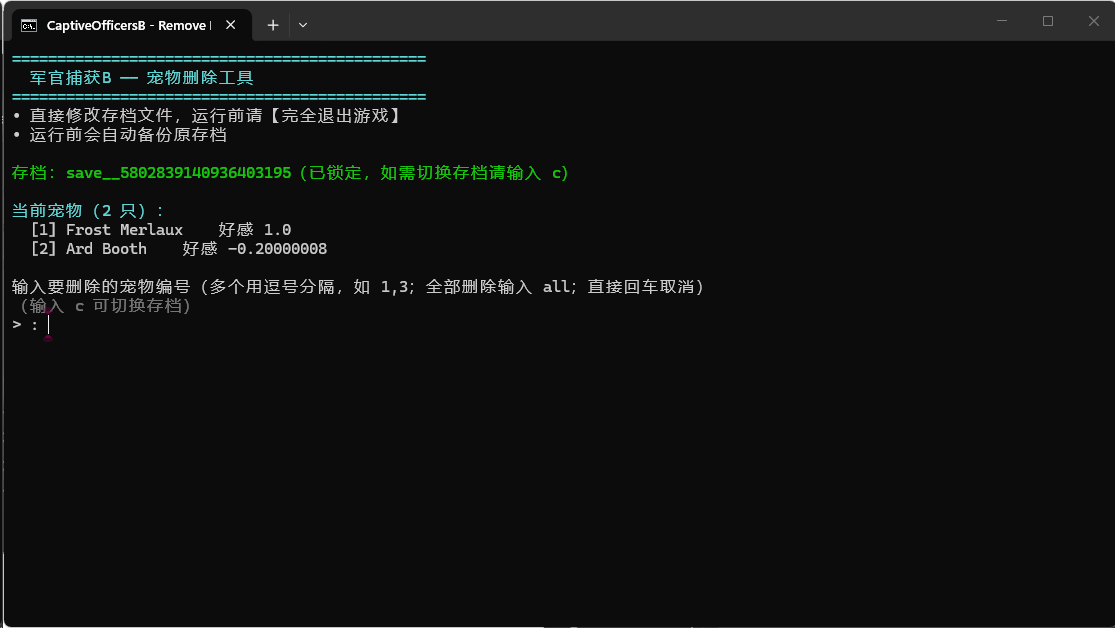Click the save name 'save__5802839140936403195'
Screen dimensions: 1115x628
[x=178, y=173]
